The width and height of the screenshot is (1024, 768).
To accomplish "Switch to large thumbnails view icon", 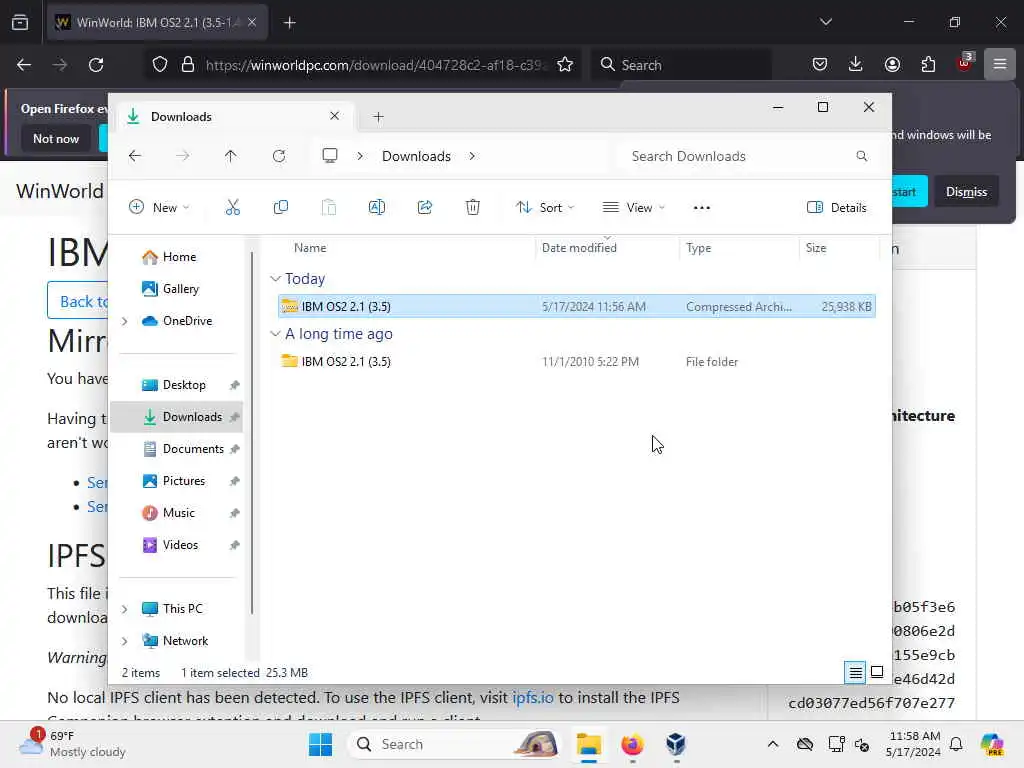I will (x=877, y=672).
